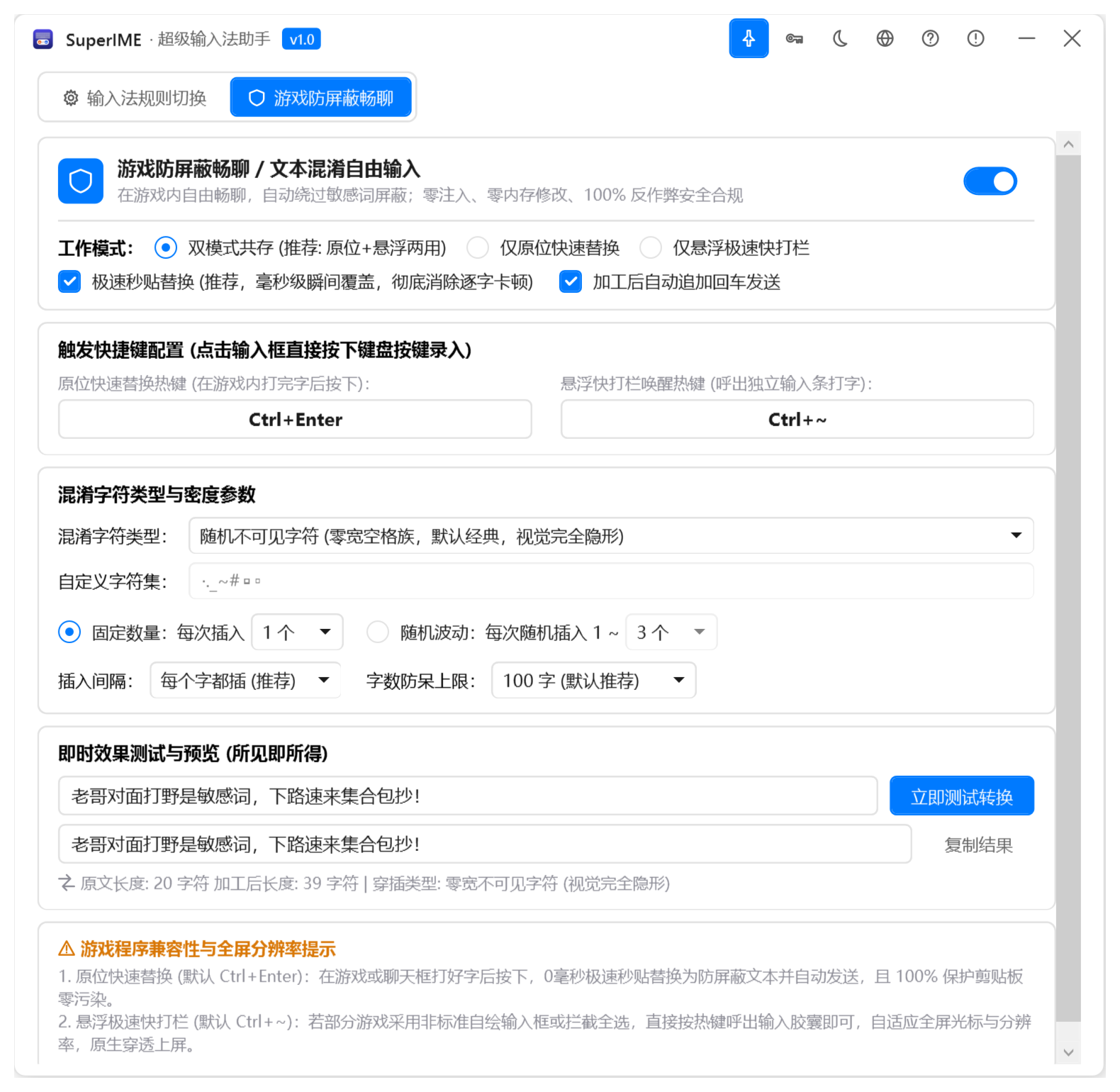Click the test text input box
Screen dimensions: 1120x1092
(x=468, y=796)
